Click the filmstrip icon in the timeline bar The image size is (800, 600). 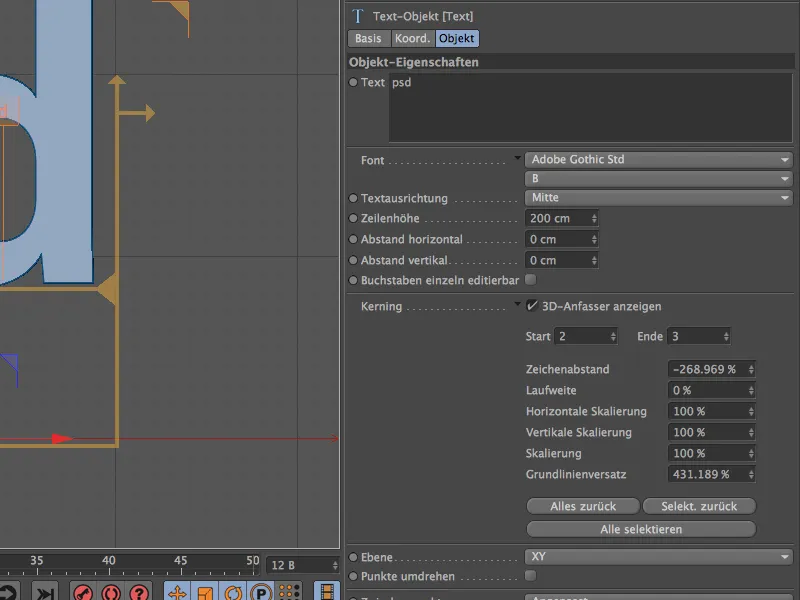pyautogui.click(x=327, y=592)
